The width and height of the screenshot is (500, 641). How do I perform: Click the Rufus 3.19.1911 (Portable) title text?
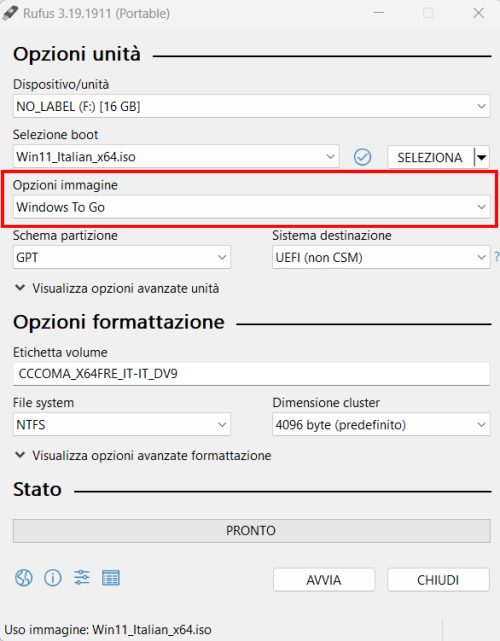tap(96, 13)
